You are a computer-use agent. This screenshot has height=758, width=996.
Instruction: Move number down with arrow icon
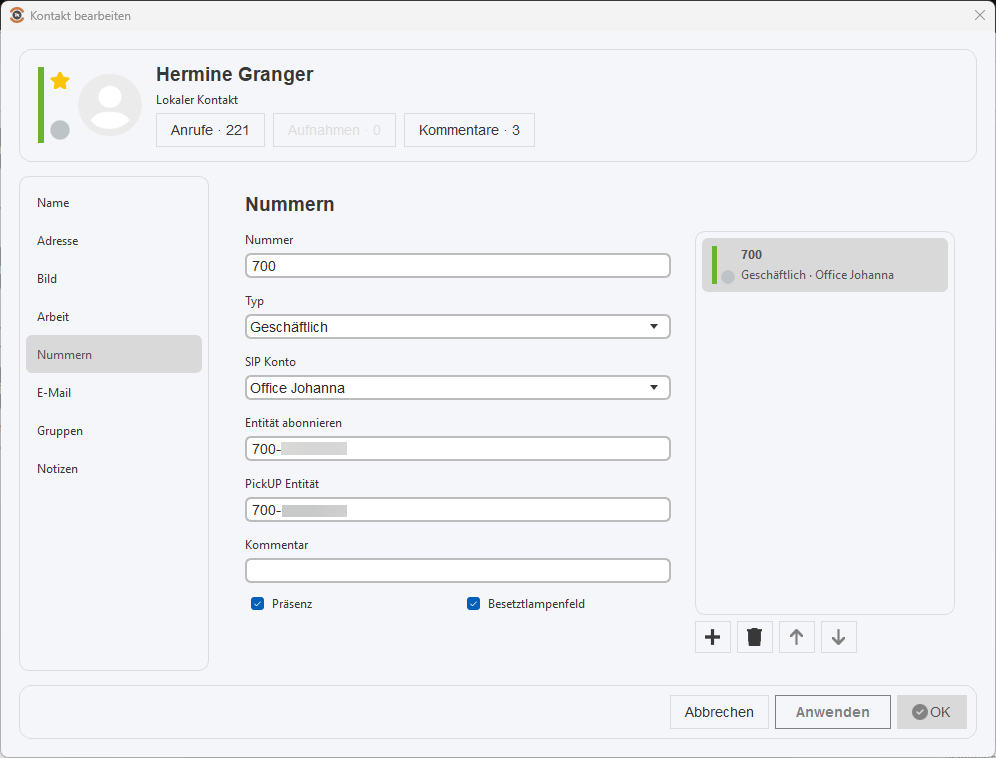tap(838, 637)
